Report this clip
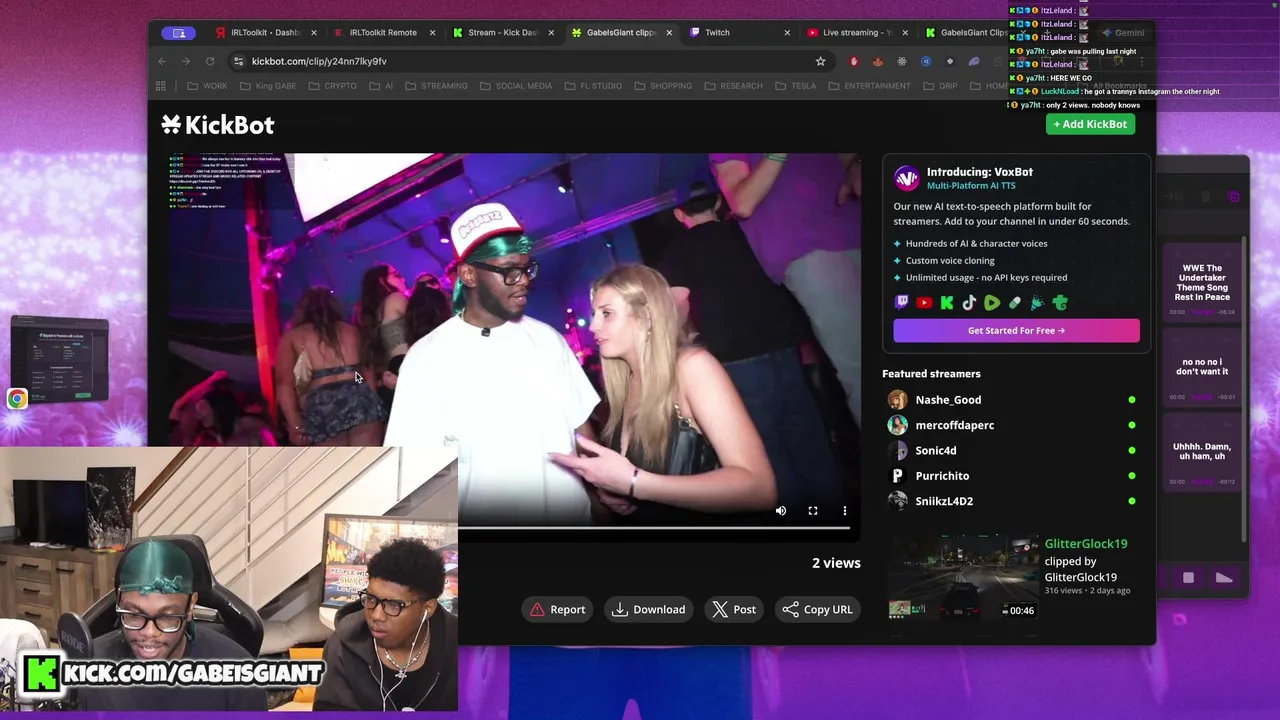Viewport: 1280px width, 720px height. 558,609
